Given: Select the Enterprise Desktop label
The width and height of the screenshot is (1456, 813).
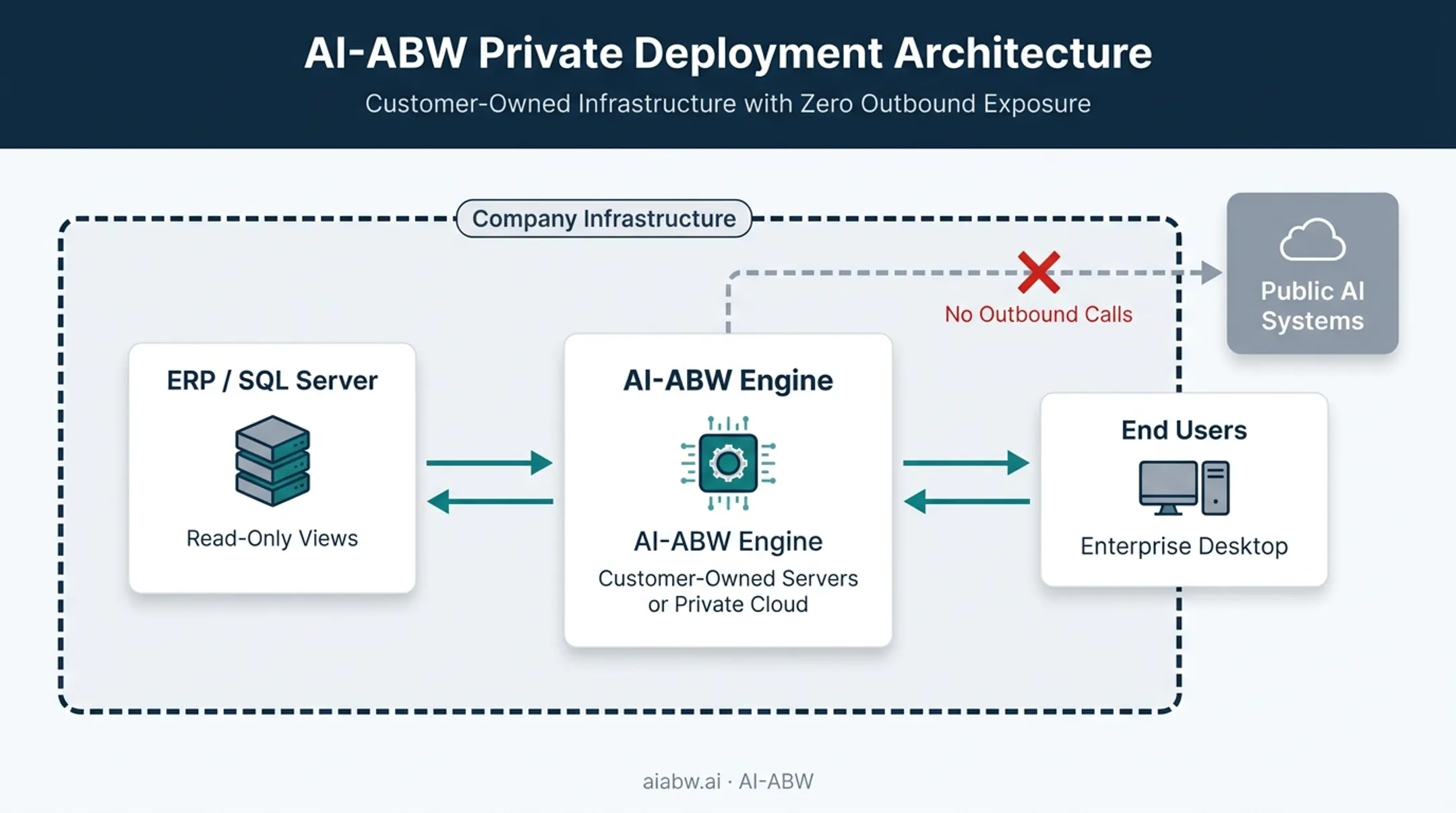Looking at the screenshot, I should (1184, 546).
